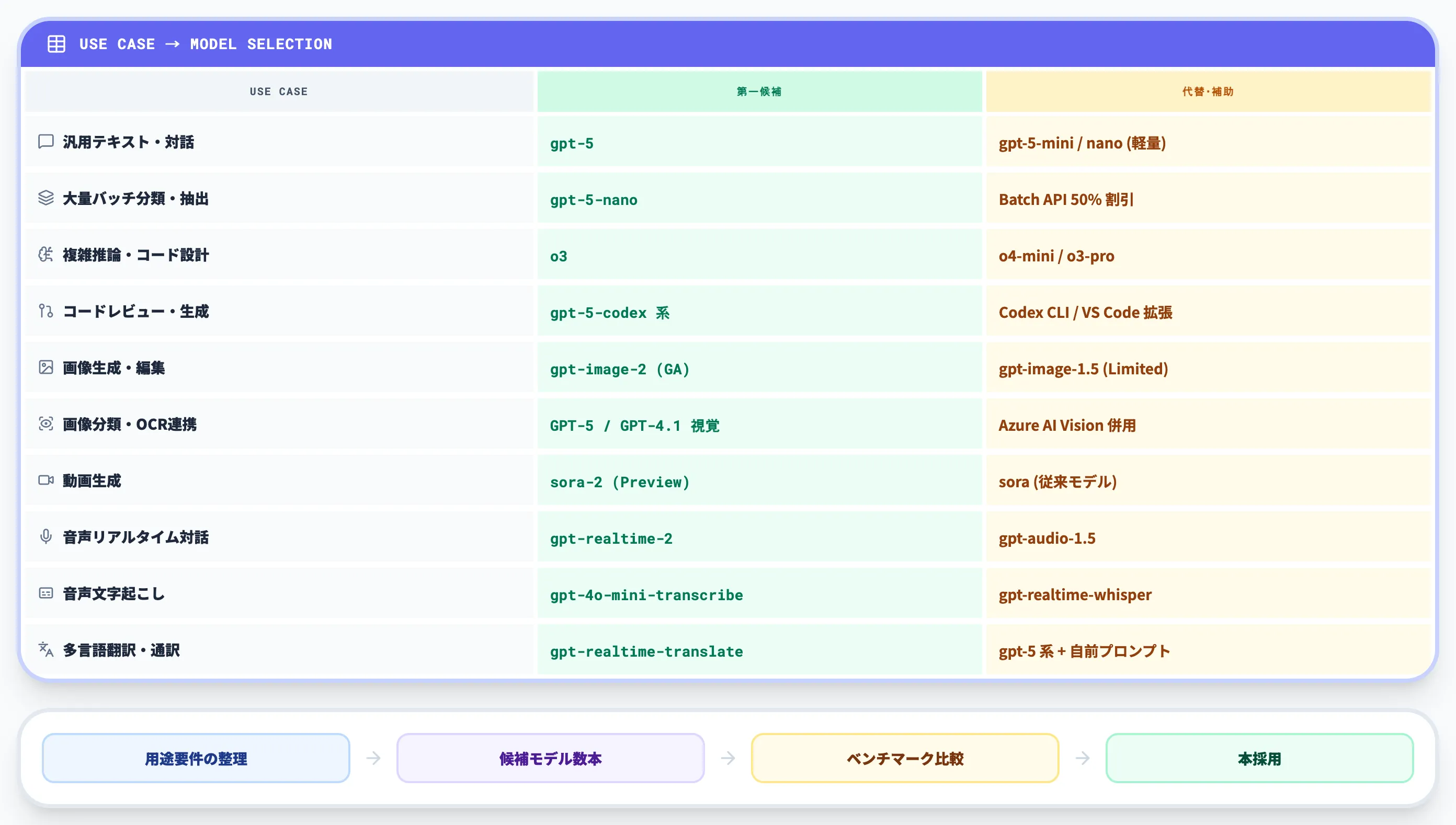Viewport: 1456px width, 825px height.
Task: Select the コードレビュー・生成 row label
Action: (x=136, y=311)
